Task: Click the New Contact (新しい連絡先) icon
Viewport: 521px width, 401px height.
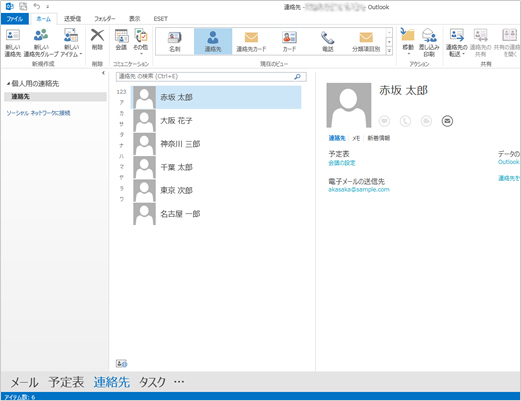Action: tap(13, 35)
